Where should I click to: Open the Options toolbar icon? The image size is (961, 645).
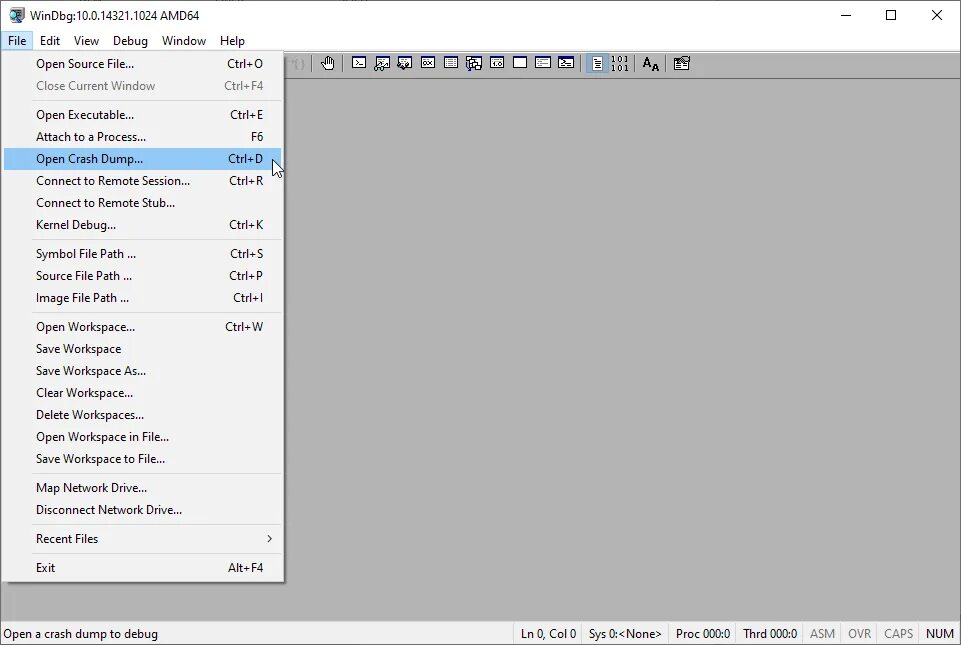point(682,63)
